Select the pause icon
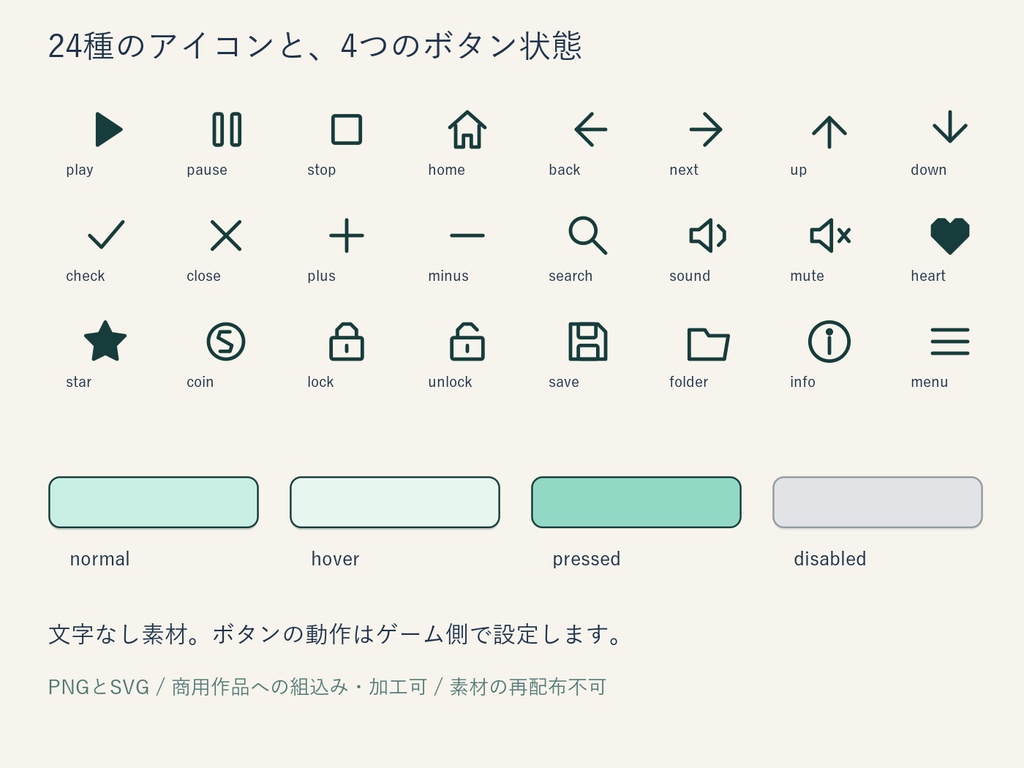The image size is (1024, 768). tap(227, 129)
